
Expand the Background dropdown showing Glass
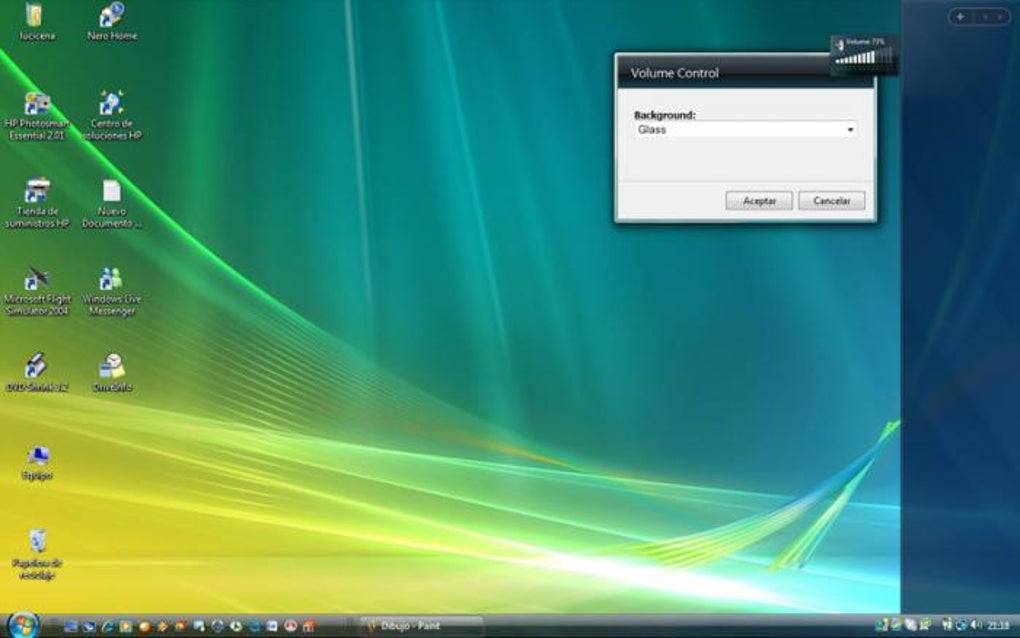click(744, 129)
